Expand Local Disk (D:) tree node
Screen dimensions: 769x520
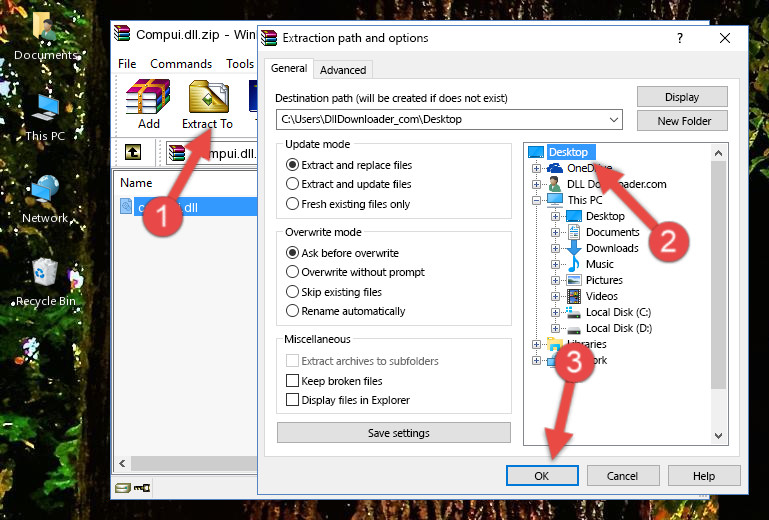pyautogui.click(x=555, y=329)
